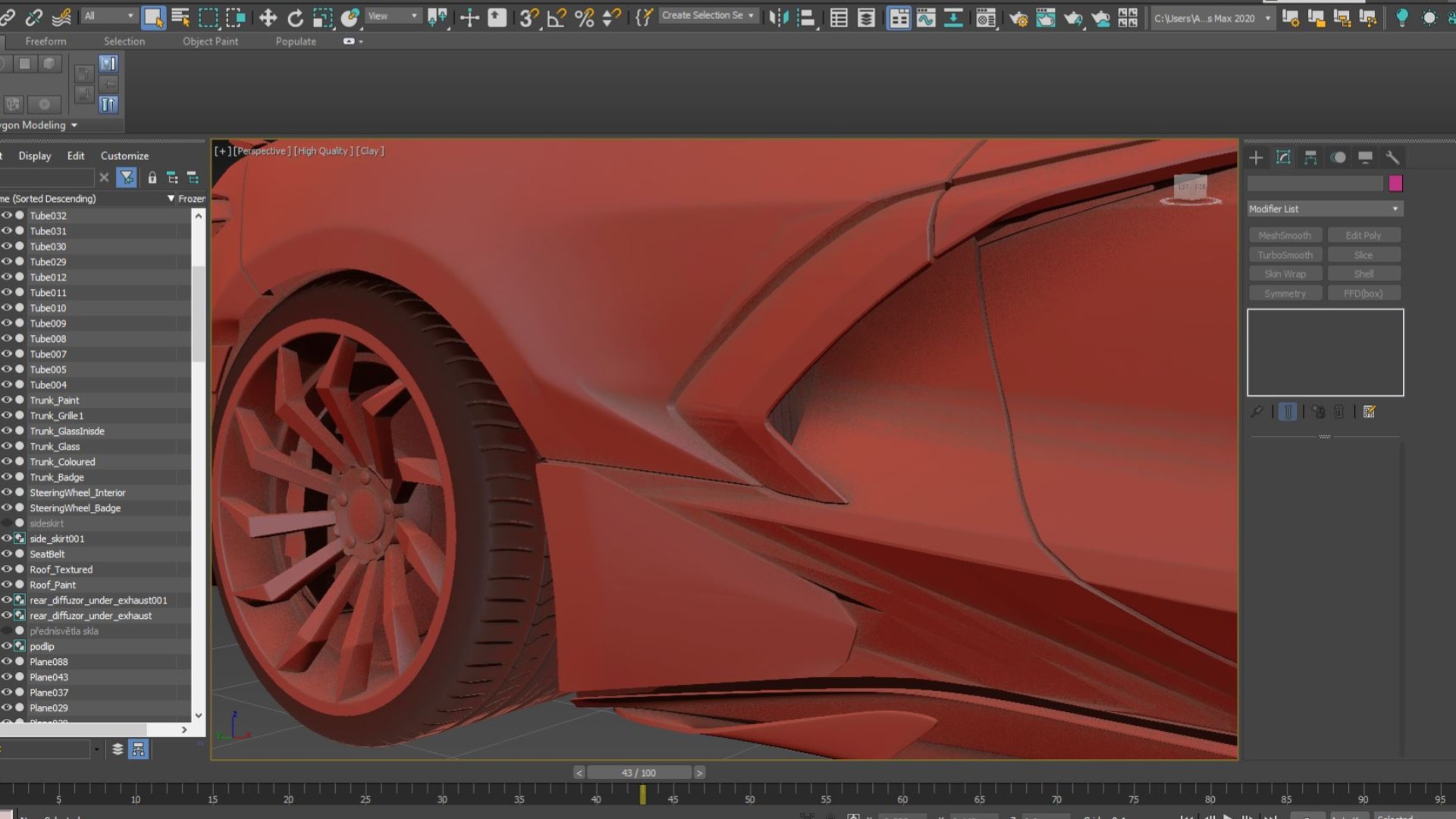Click the Select Object tool
Screen dimensions: 1456x819
pyautogui.click(x=153, y=17)
